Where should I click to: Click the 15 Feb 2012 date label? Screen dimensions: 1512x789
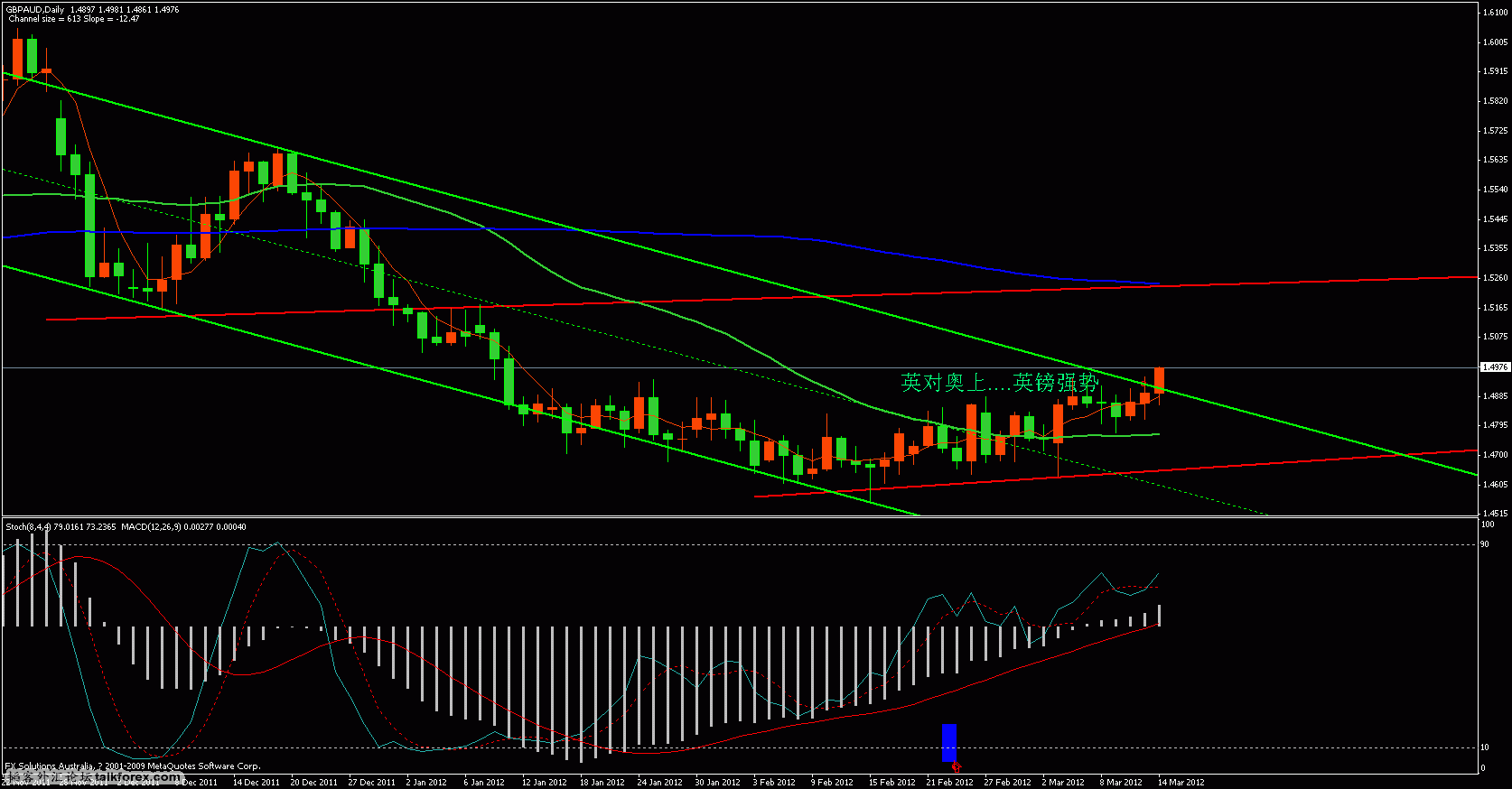tap(891, 782)
